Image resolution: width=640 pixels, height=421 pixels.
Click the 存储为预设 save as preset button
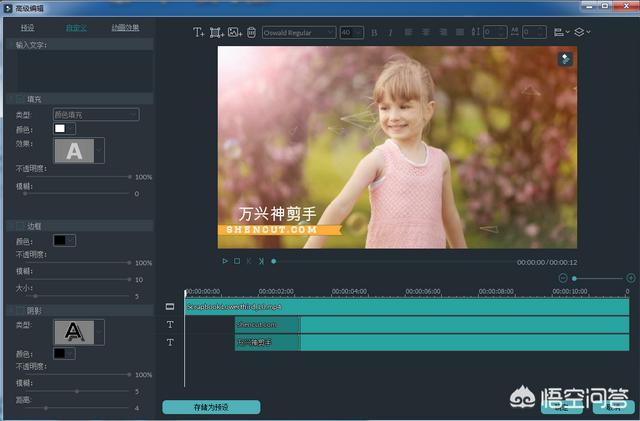(211, 407)
